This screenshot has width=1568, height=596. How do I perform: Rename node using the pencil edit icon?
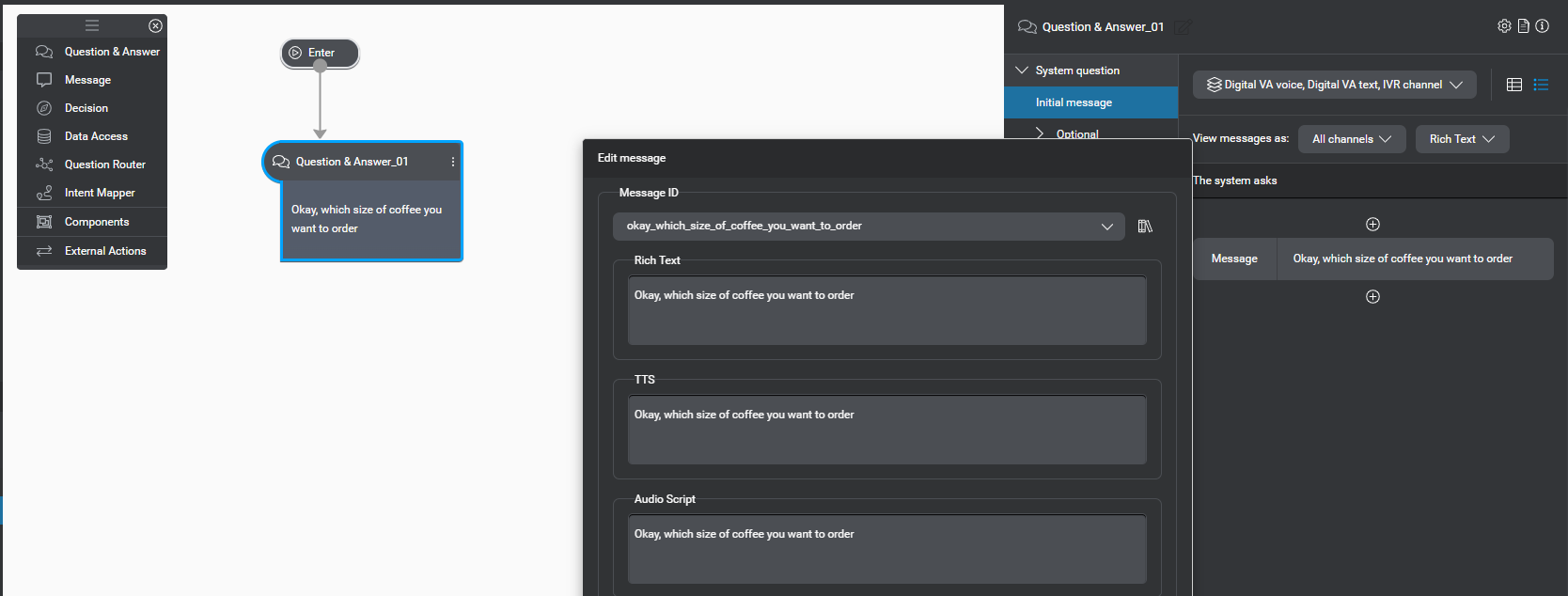[x=1183, y=27]
